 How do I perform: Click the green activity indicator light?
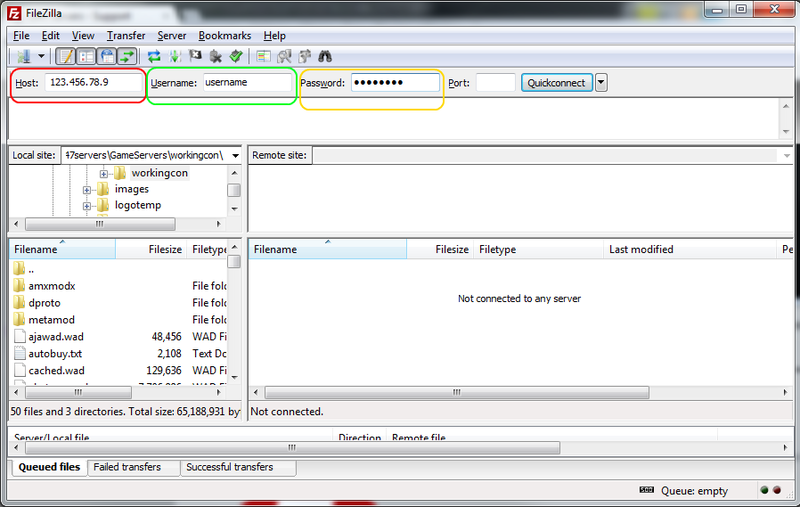click(764, 490)
